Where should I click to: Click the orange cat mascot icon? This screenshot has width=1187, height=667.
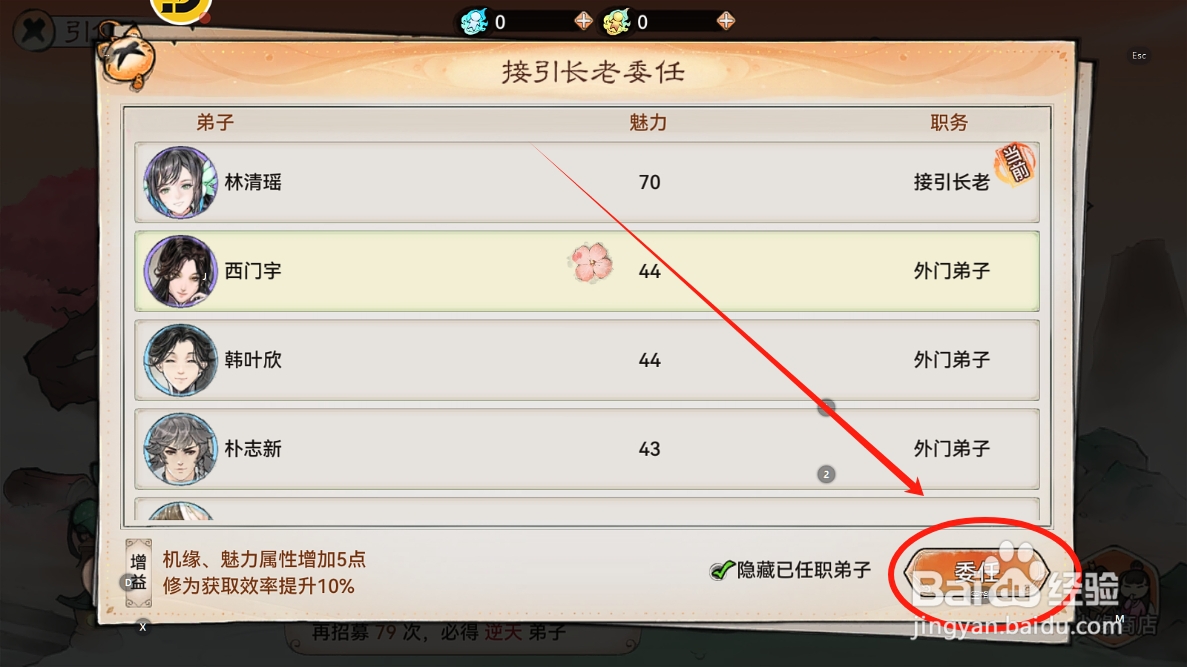(x=128, y=57)
